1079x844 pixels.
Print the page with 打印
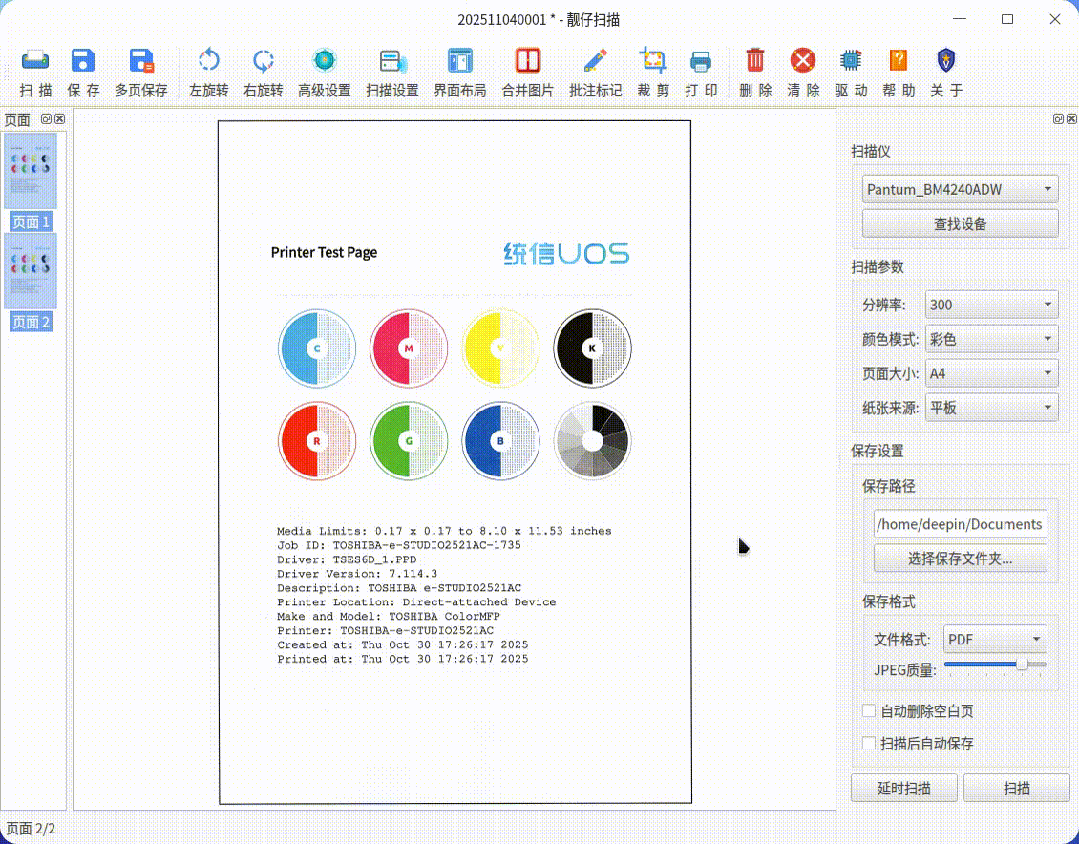701,72
